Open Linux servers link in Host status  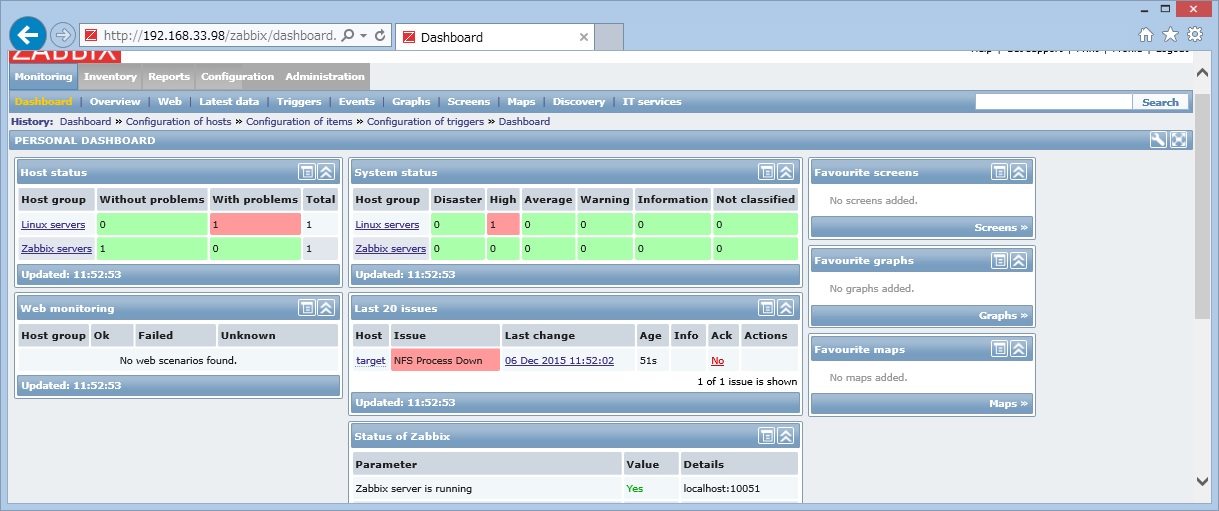[53, 225]
